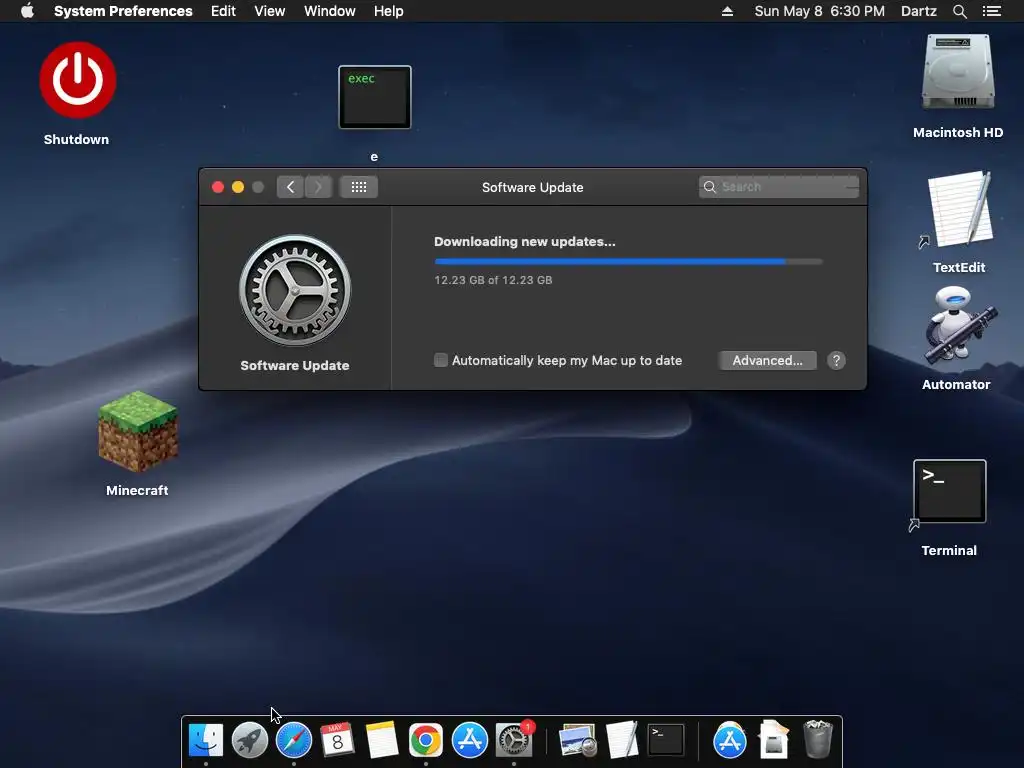1024x768 pixels.
Task: Open the exec file named e
Action: (x=375, y=97)
